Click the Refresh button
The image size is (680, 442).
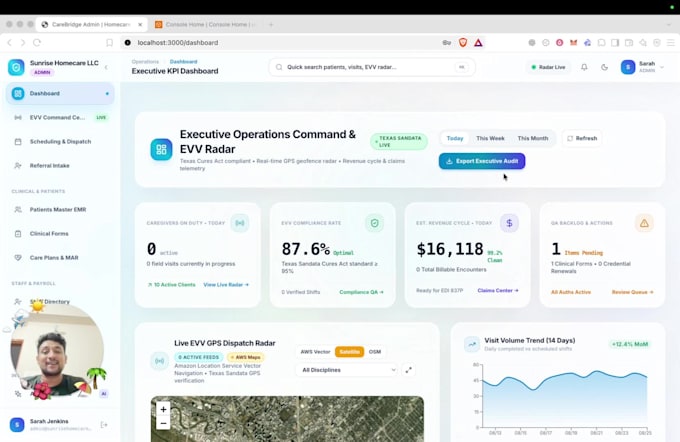click(582, 138)
